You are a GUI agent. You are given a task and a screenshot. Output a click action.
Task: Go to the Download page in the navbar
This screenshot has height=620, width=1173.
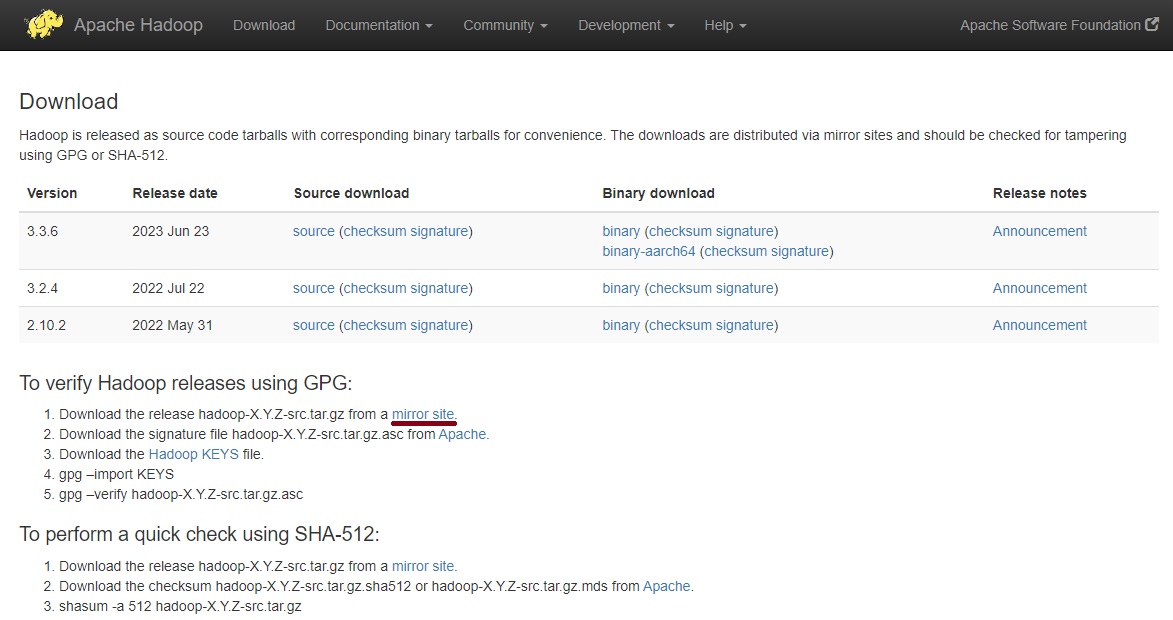264,25
